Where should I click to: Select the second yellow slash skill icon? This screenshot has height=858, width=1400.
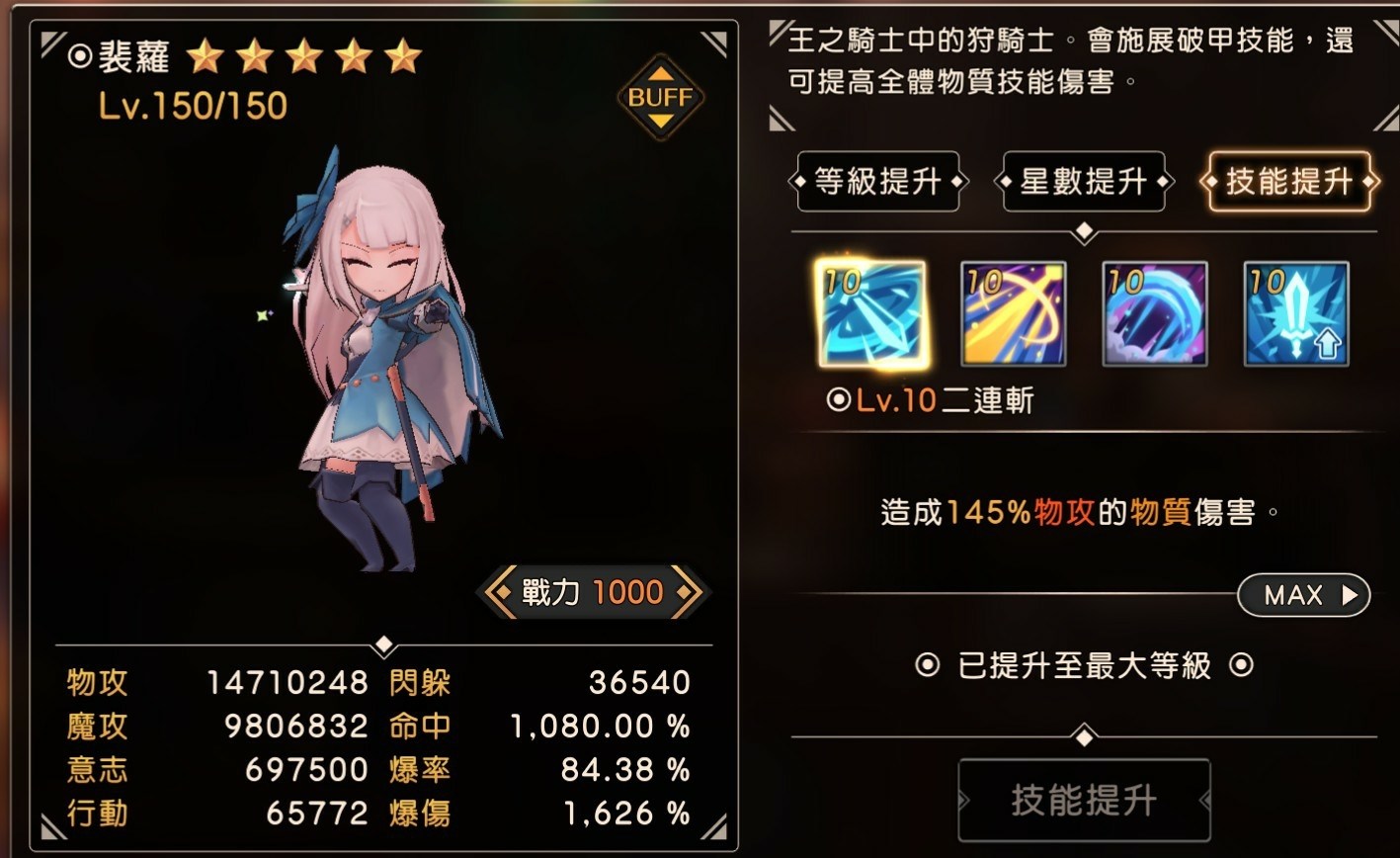pyautogui.click(x=1014, y=314)
